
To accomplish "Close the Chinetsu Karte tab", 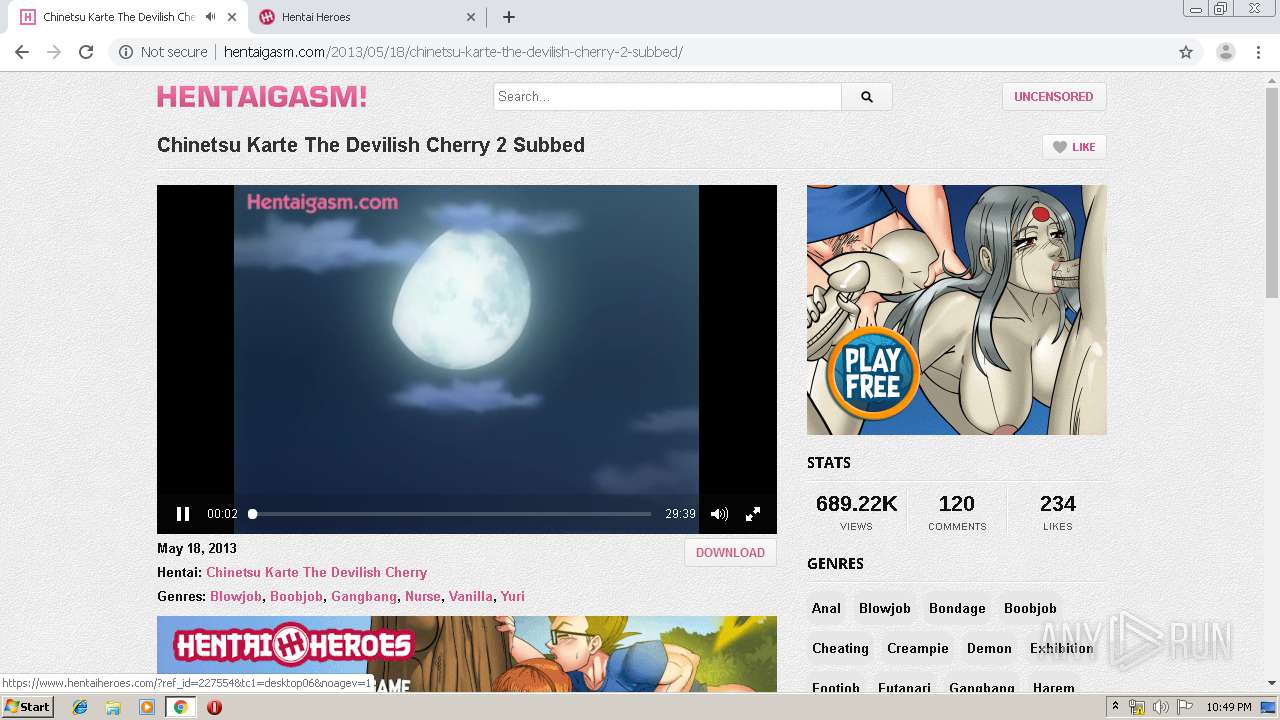I will point(232,17).
